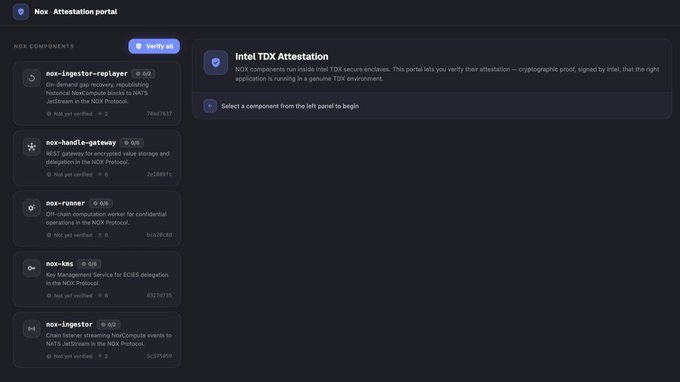The image size is (680, 382).
Task: Click the hash 8327d735 on nox-kms
Action: coord(159,295)
